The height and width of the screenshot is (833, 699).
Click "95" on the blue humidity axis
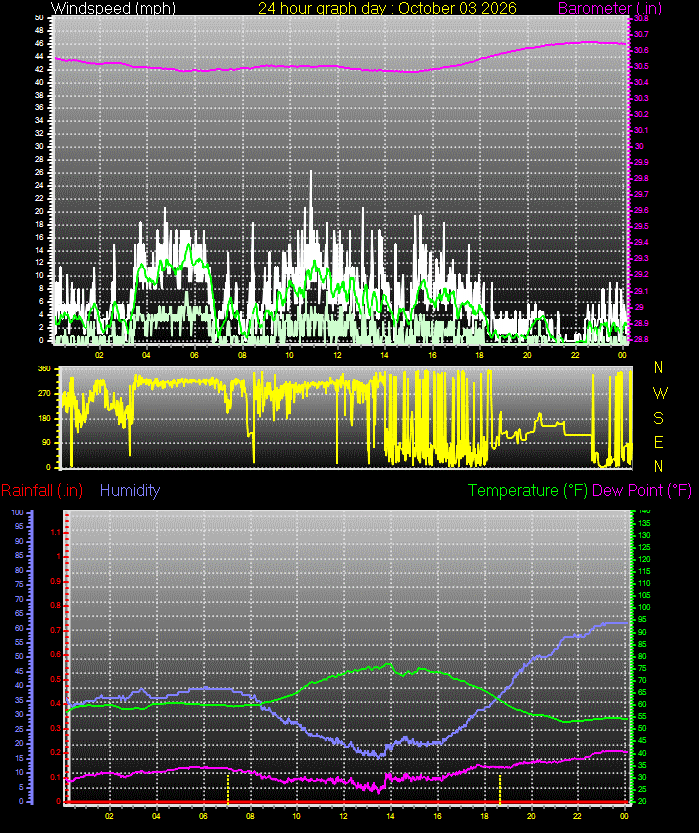19,526
